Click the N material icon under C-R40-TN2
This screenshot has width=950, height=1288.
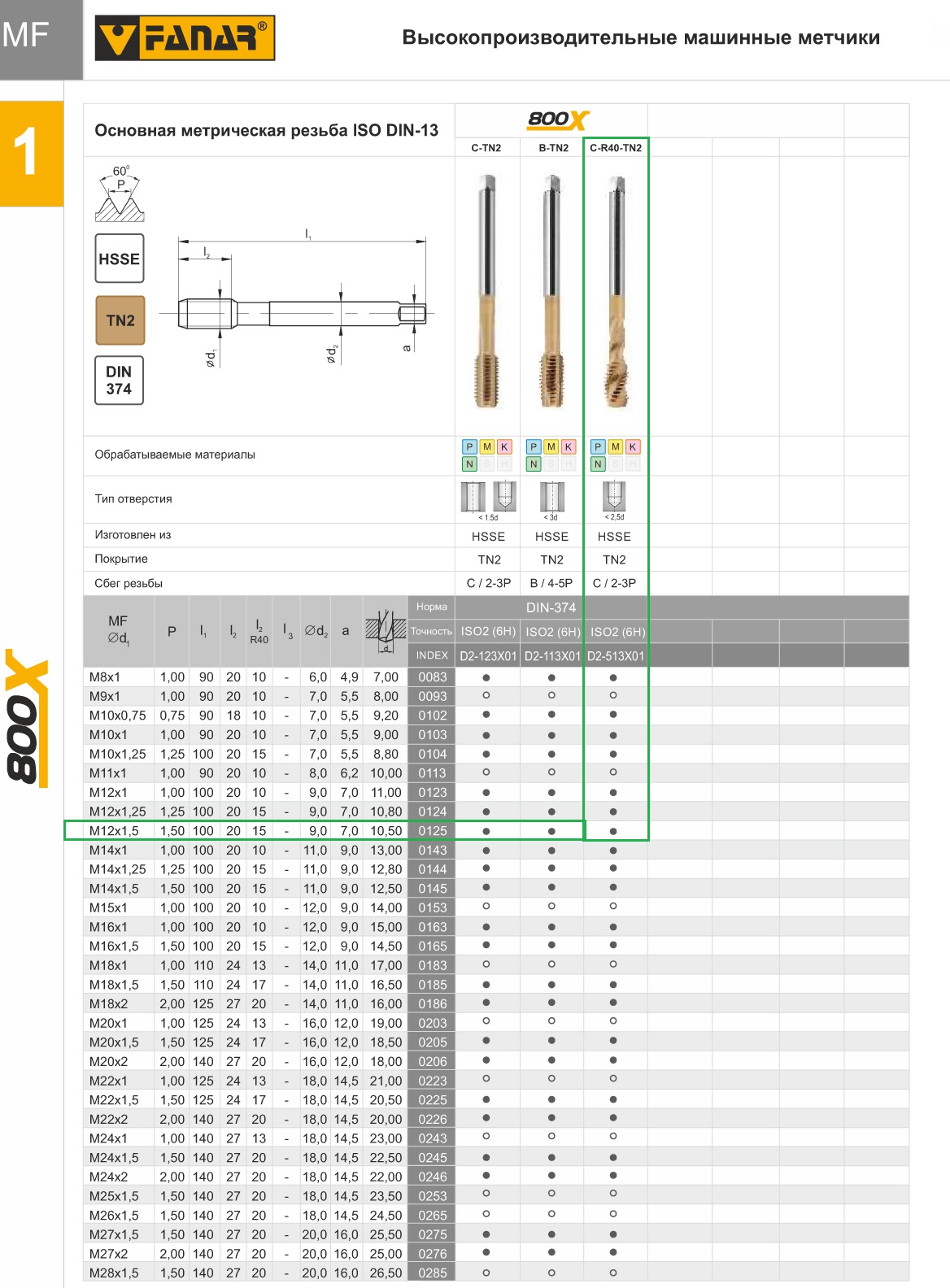click(x=598, y=463)
